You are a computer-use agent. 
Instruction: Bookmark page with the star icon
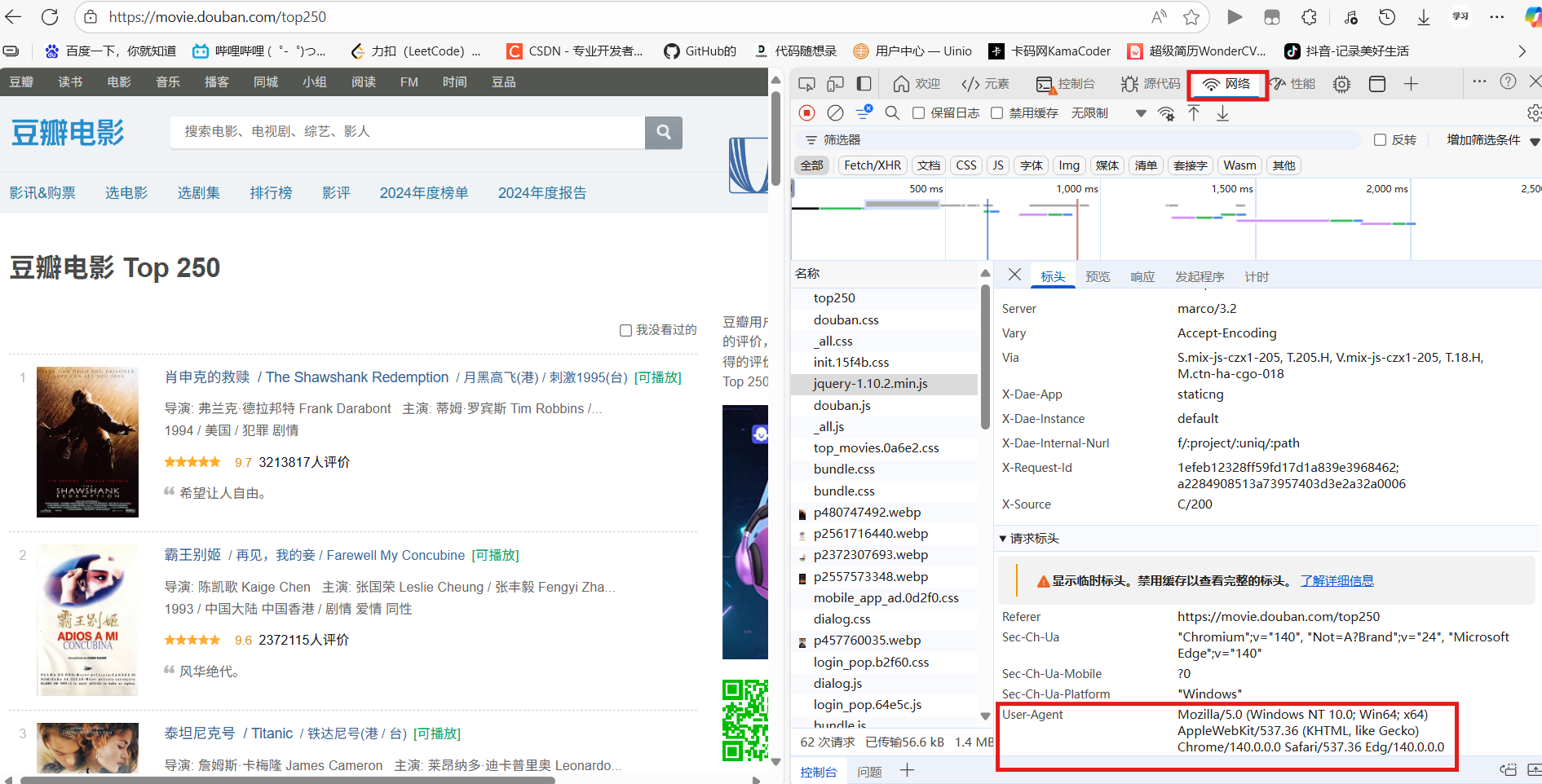tap(1191, 17)
